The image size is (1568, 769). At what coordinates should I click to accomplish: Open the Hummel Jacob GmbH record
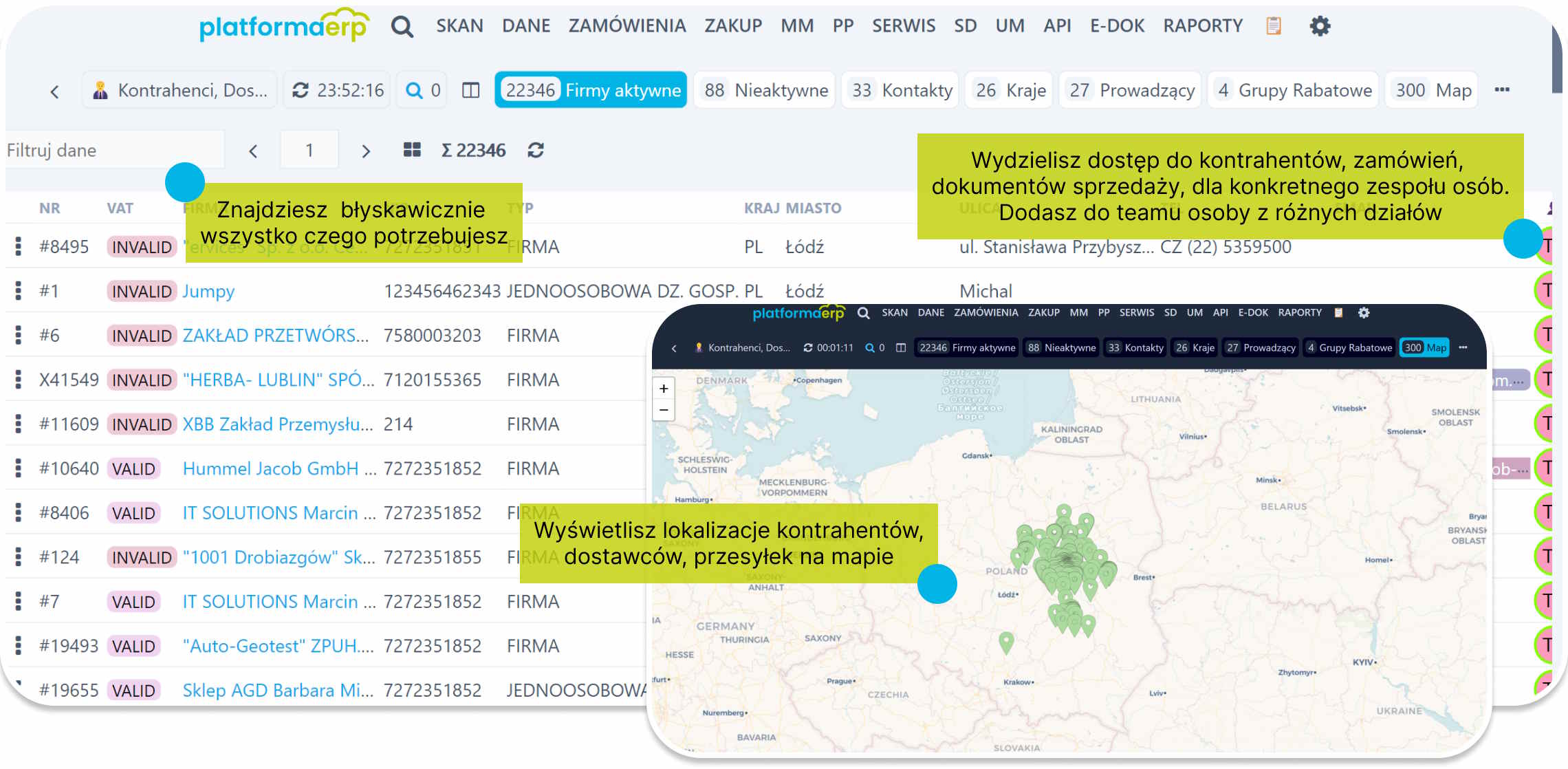pyautogui.click(x=271, y=468)
